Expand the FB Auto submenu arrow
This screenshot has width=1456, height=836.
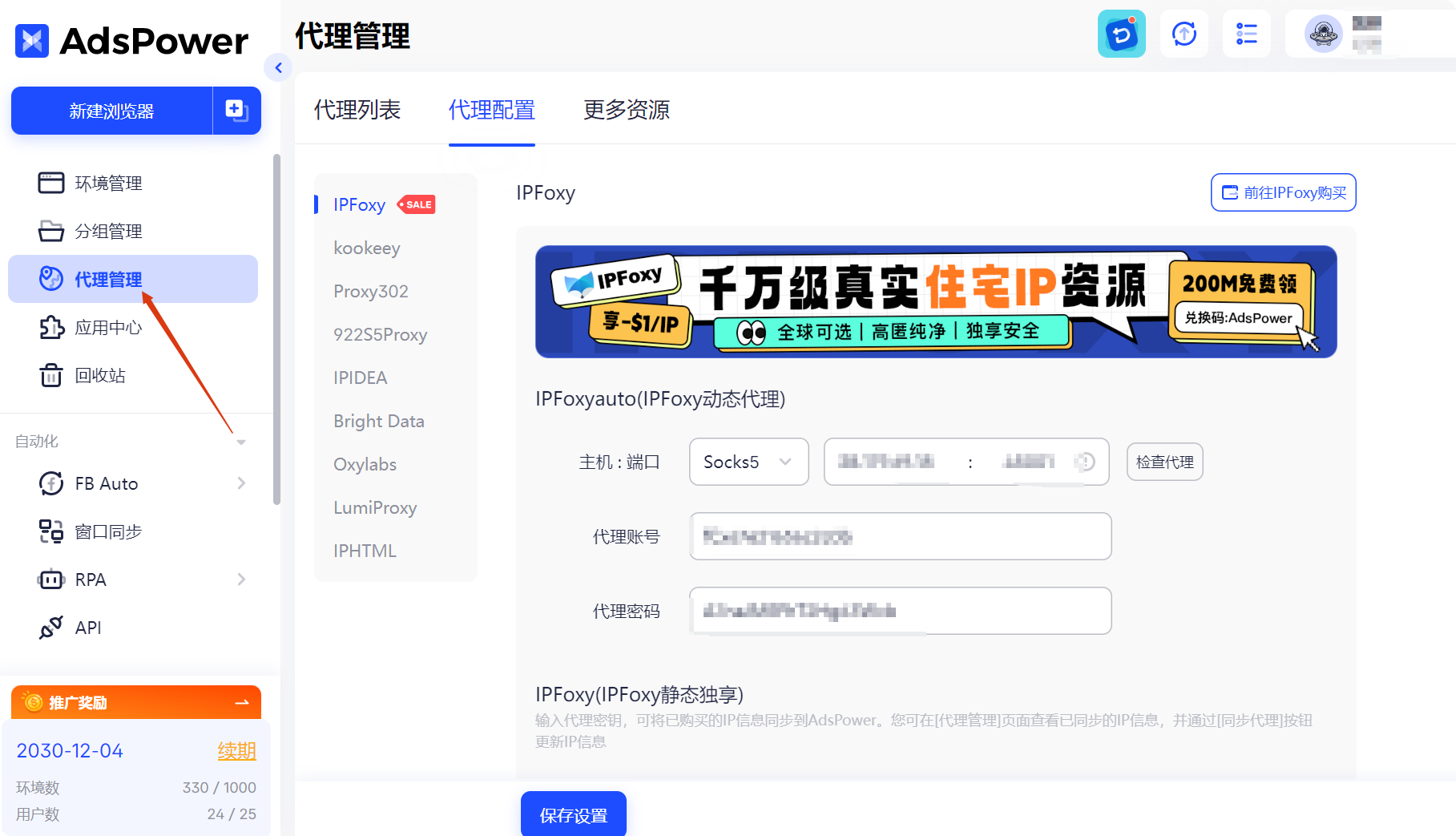(x=241, y=483)
